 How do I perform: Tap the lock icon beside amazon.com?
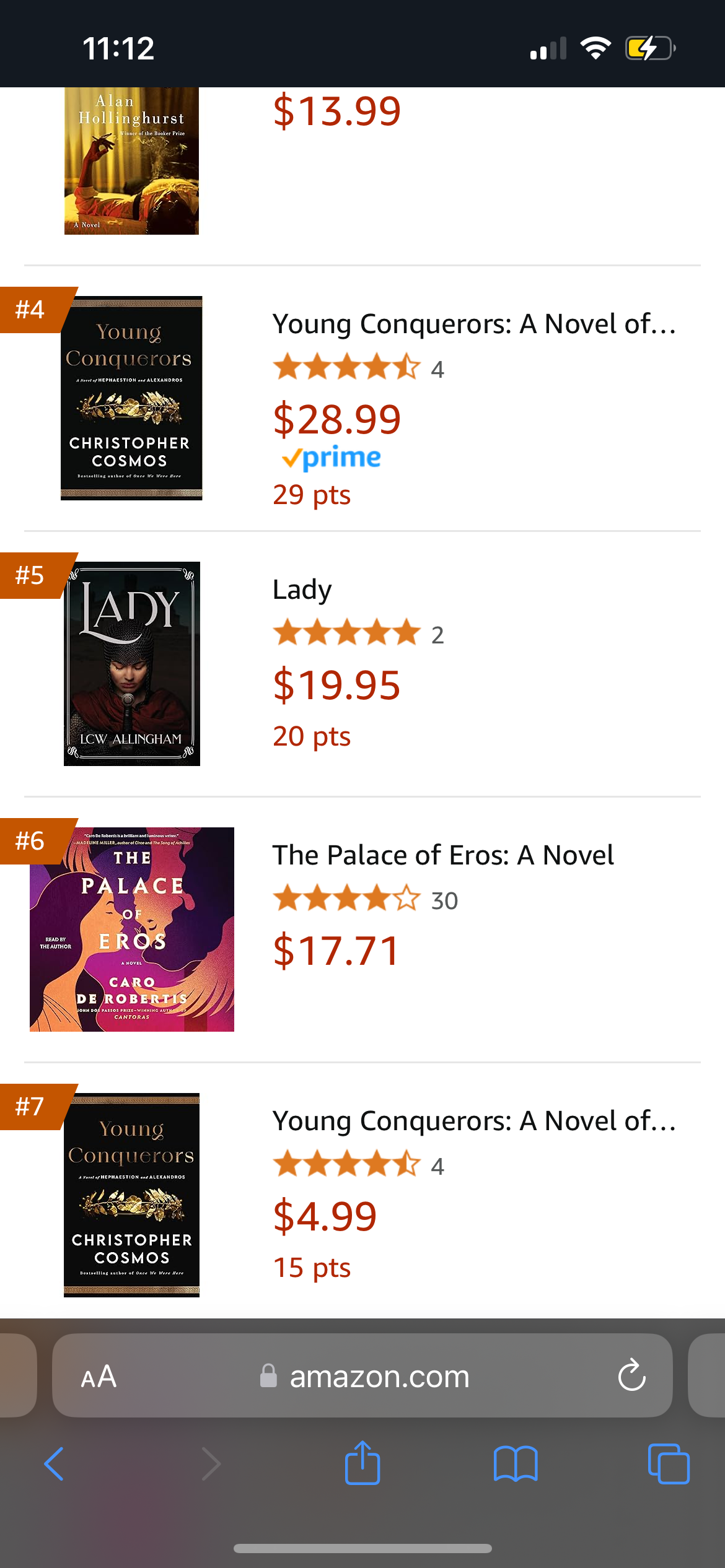(x=268, y=1375)
